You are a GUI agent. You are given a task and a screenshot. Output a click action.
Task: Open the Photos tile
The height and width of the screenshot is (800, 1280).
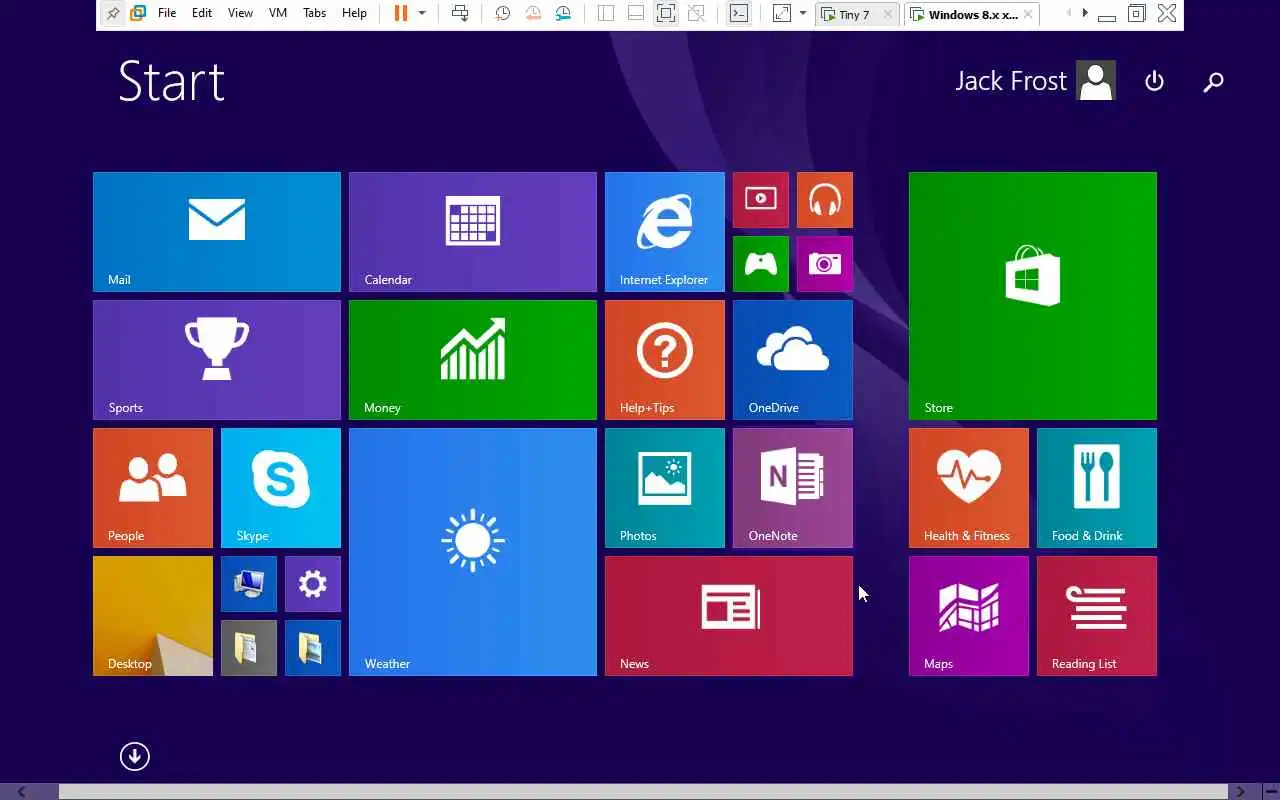coord(665,488)
